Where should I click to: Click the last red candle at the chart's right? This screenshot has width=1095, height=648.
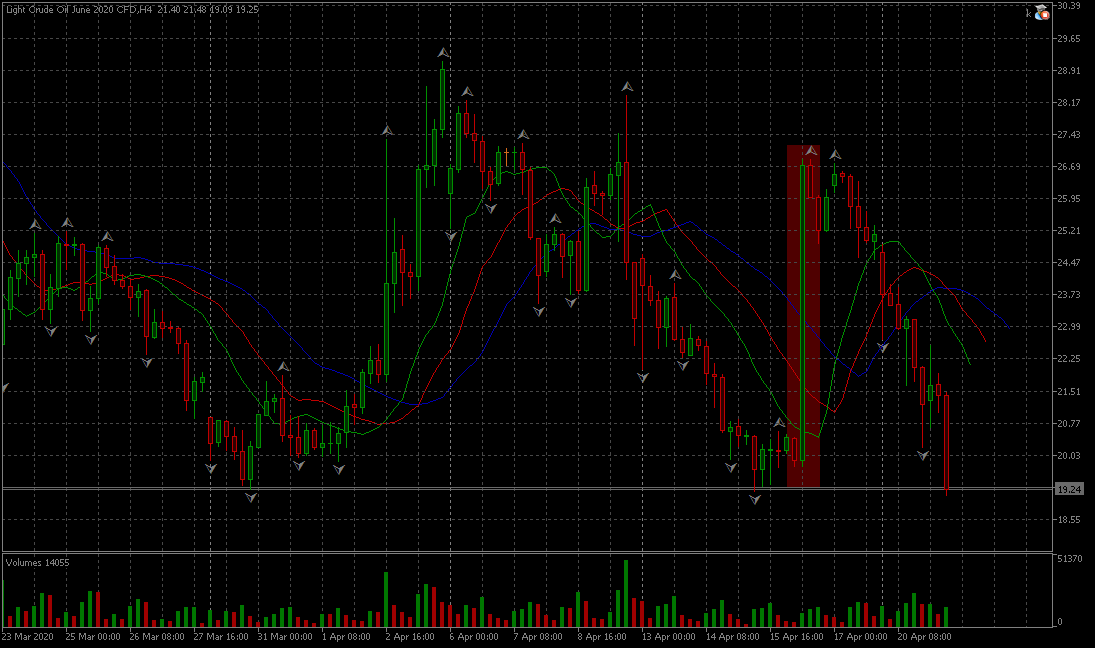946,440
